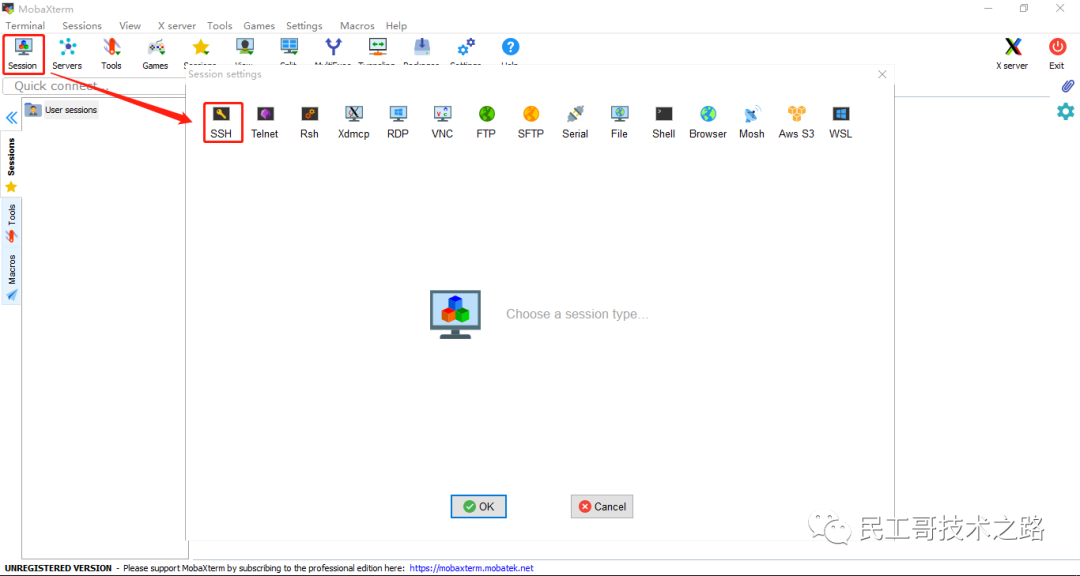Open the Servers toolbar button
Image resolution: width=1080 pixels, height=576 pixels.
(x=67, y=54)
